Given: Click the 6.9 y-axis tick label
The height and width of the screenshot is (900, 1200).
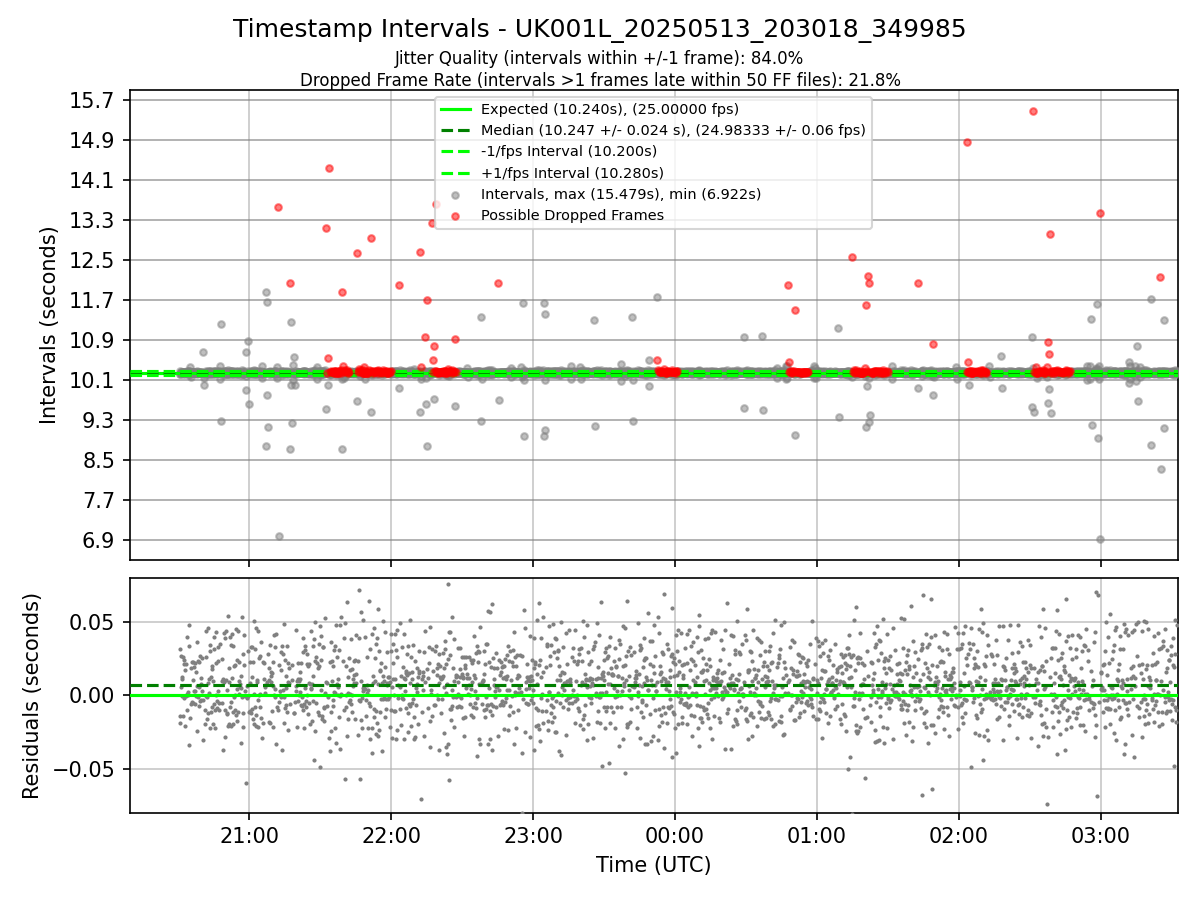Looking at the screenshot, I should click(100, 540).
